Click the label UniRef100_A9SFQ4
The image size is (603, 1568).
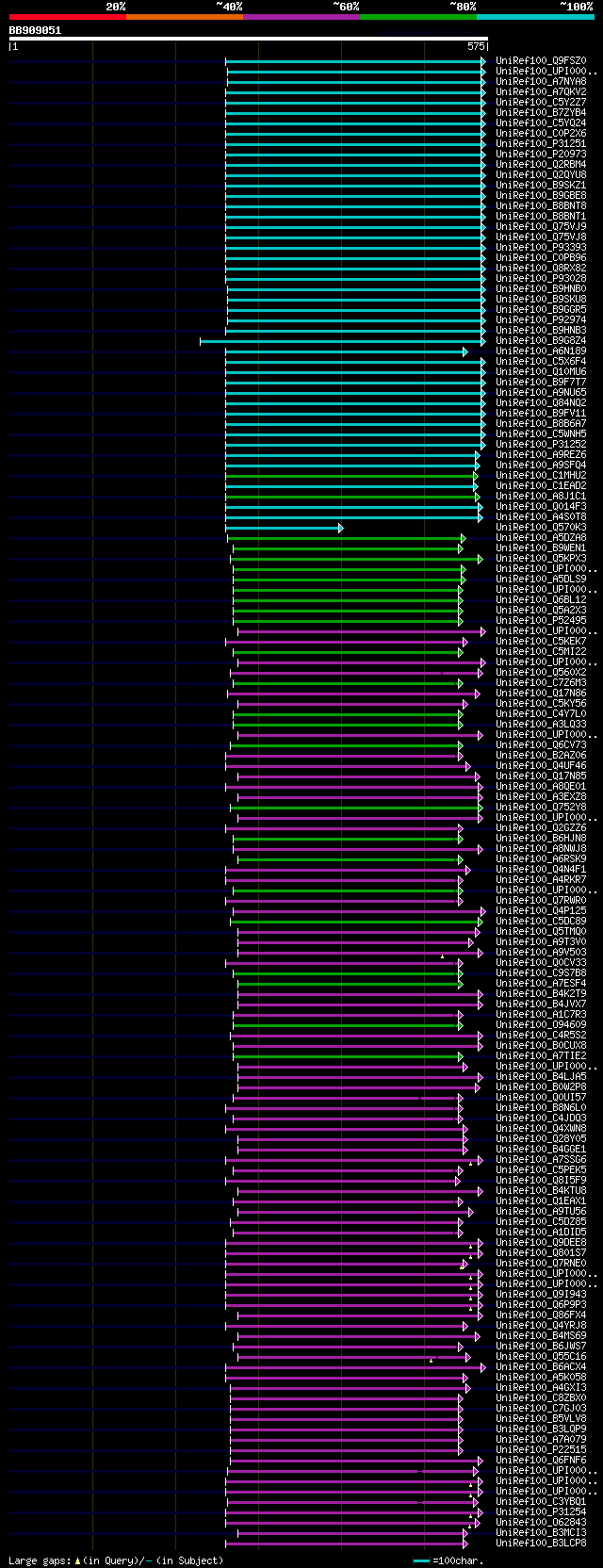pyautogui.click(x=541, y=465)
